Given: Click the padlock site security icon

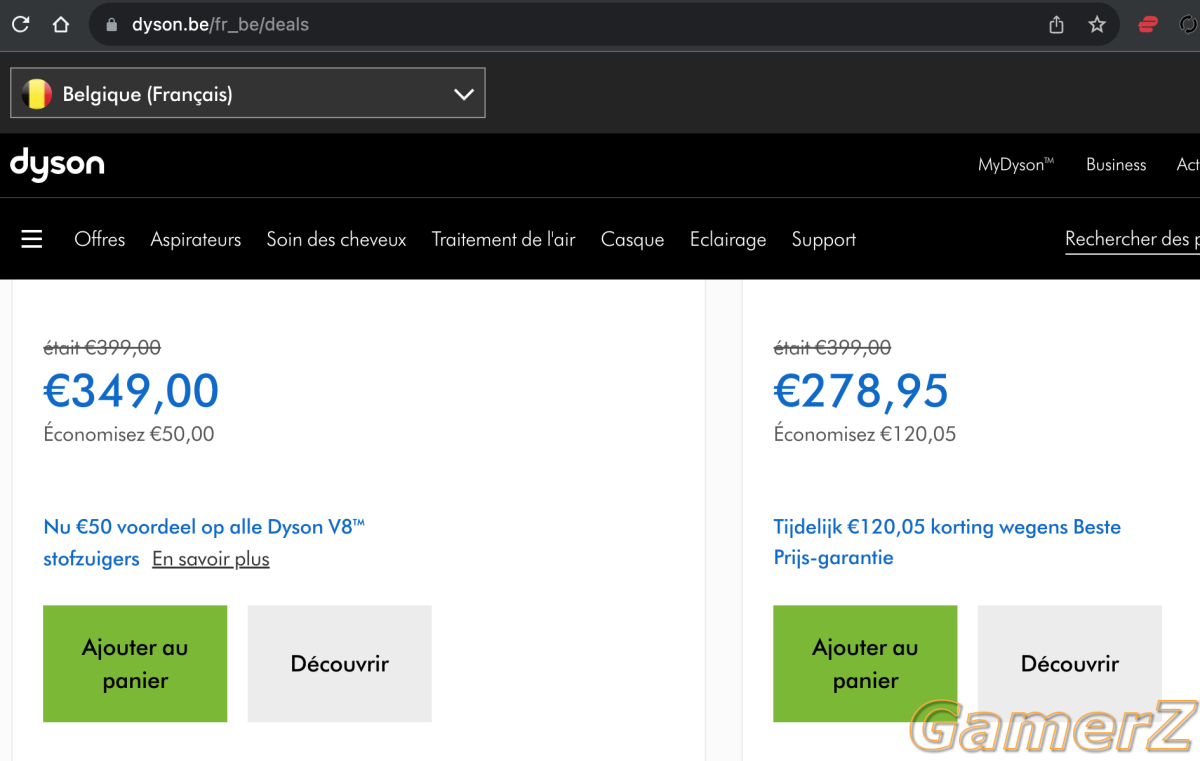Looking at the screenshot, I should [112, 25].
